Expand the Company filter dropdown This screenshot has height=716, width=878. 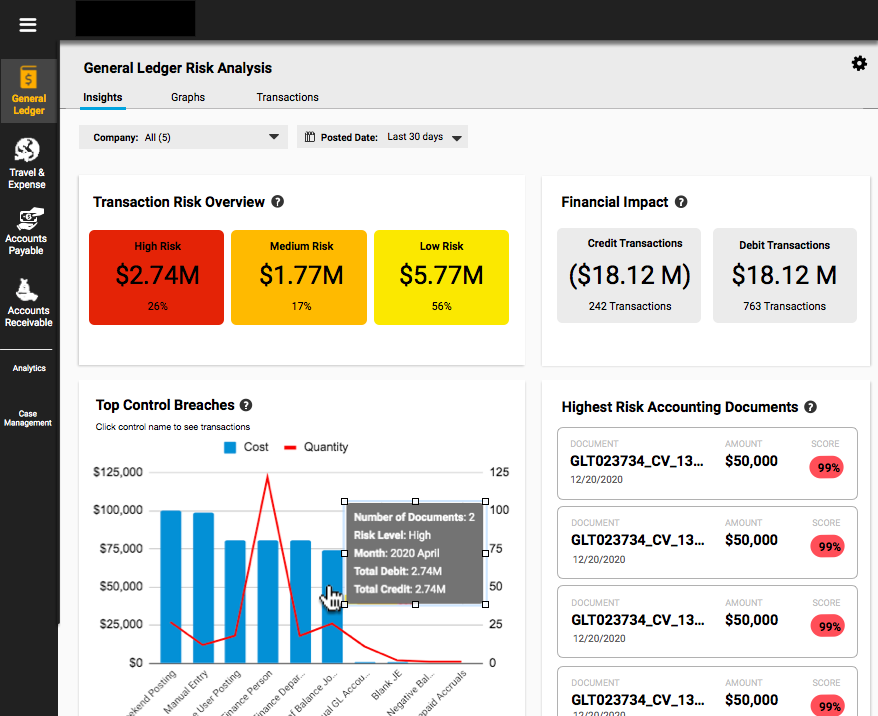[184, 137]
